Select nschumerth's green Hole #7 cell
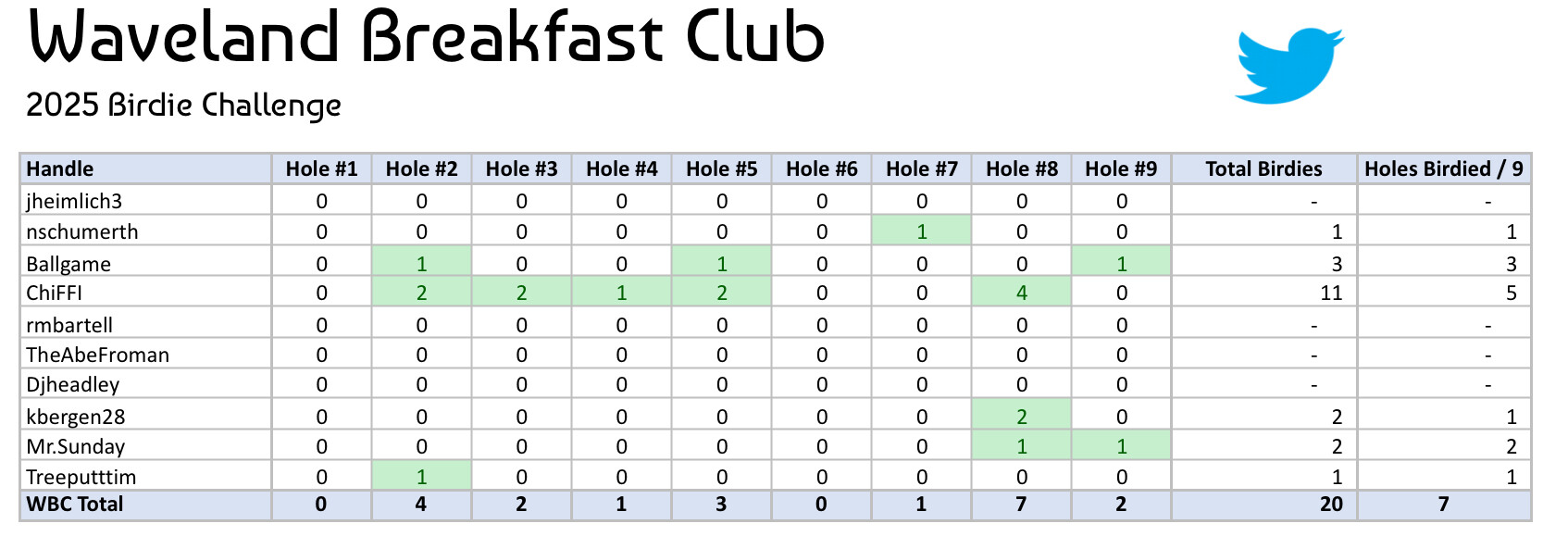The width and height of the screenshot is (1568, 536). (x=921, y=231)
